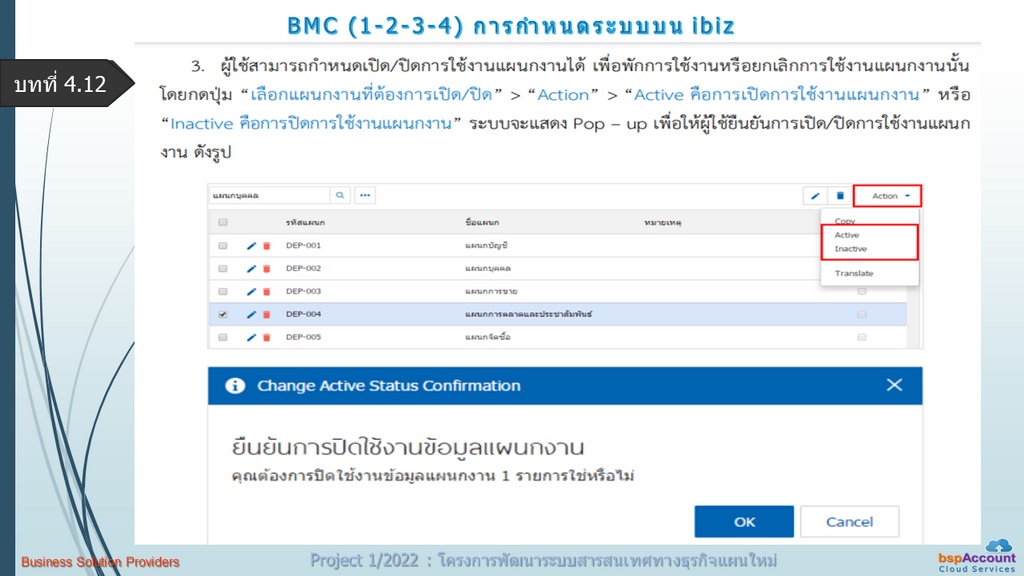Confirm with the OK button
Image resolution: width=1024 pixels, height=576 pixels.
pos(744,522)
